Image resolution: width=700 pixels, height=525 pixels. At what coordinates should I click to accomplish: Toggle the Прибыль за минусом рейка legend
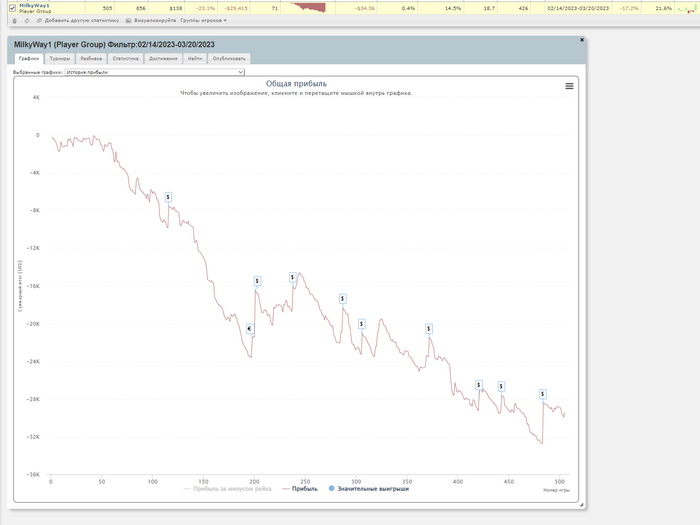[228, 489]
